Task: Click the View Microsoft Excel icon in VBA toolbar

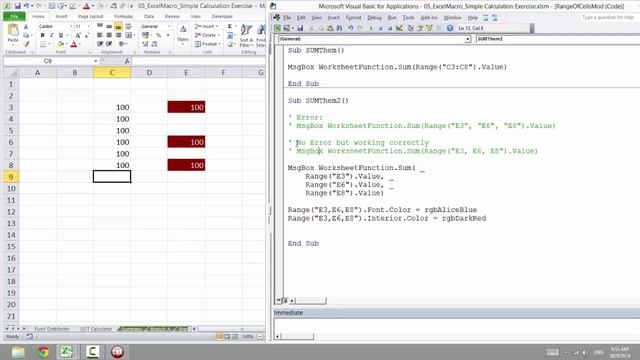Action: tap(278, 28)
